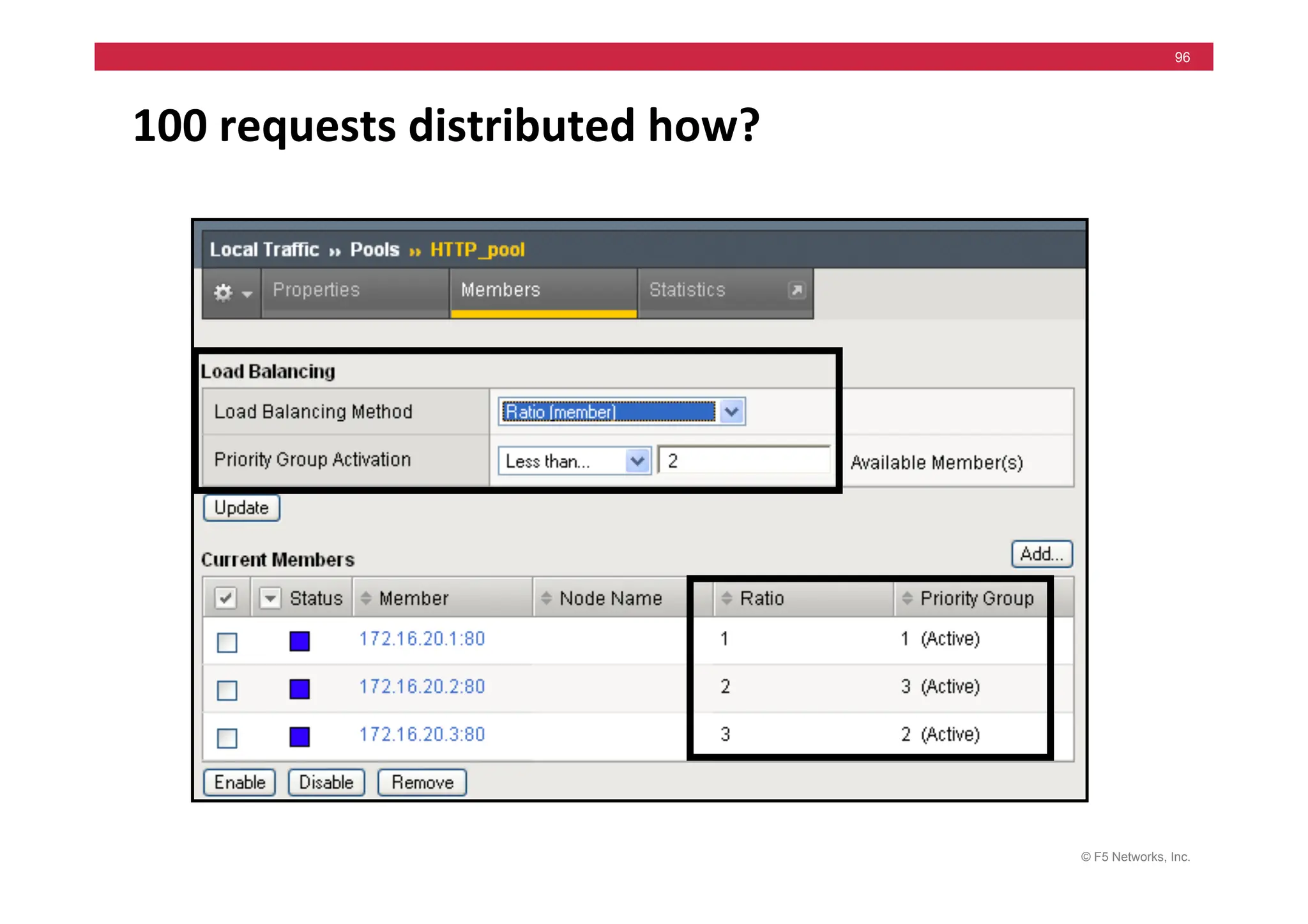This screenshot has height=924, width=1308.
Task: Click the HTTP_pool breadcrumb title
Action: 478,250
